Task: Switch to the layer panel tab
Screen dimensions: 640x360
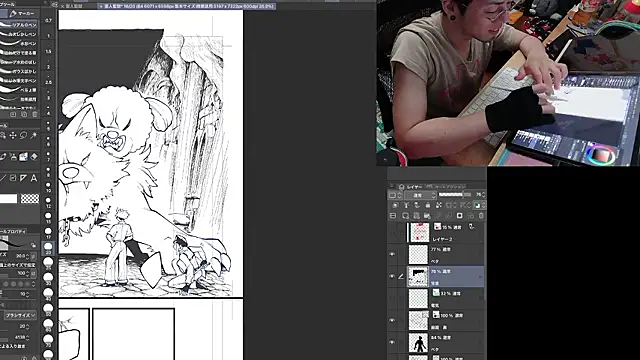Action: (411, 187)
